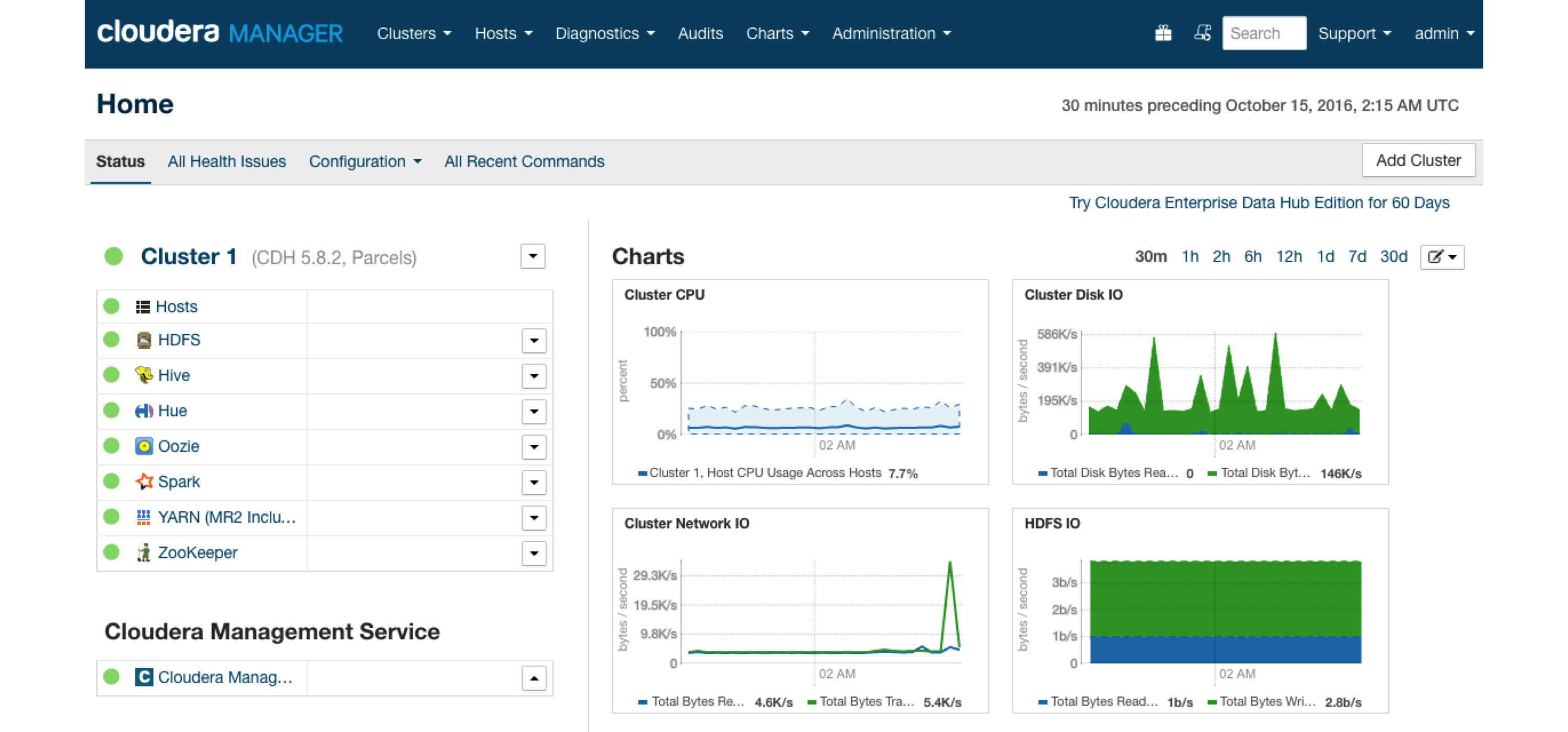This screenshot has width=1568, height=732.
Task: Set chart time range to 6h
Action: pyautogui.click(x=1253, y=256)
